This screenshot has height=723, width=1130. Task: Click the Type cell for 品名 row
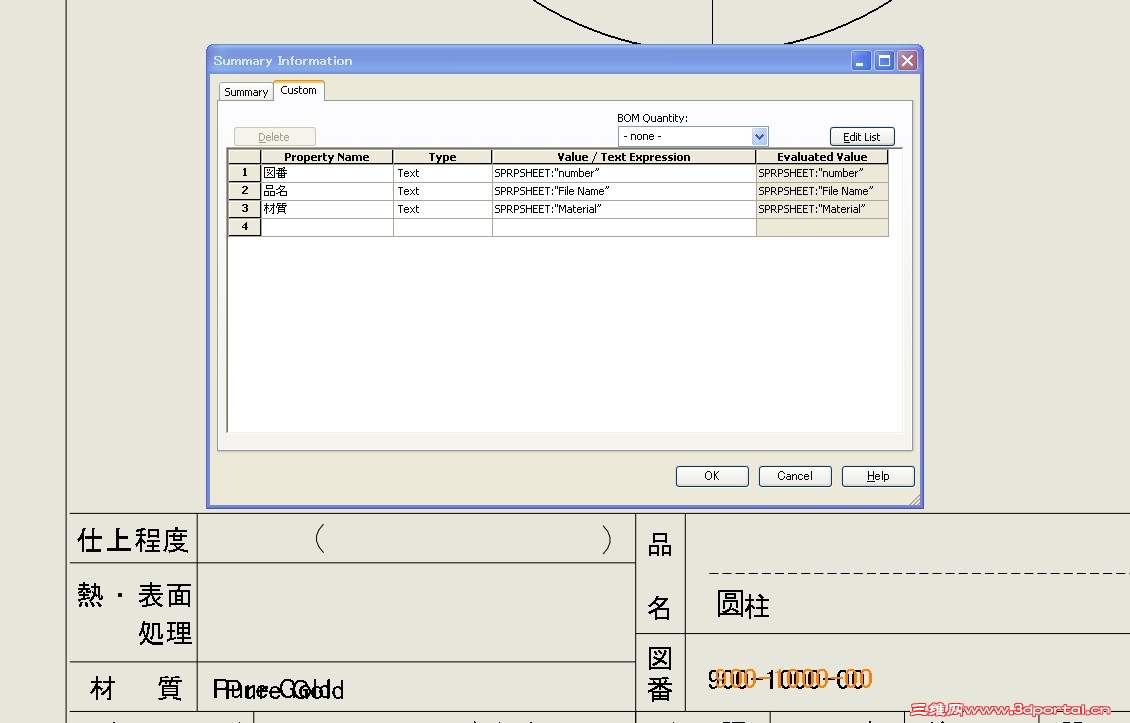[442, 191]
